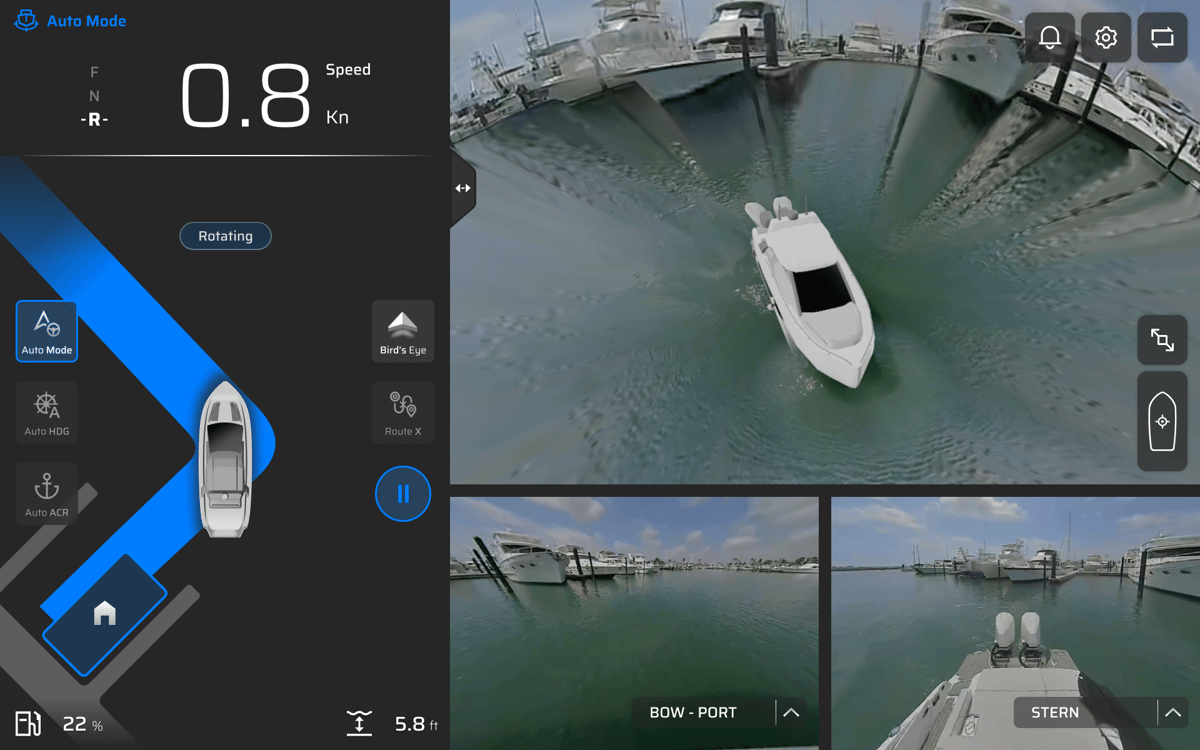
Task: Open settings gear icon
Action: [x=1106, y=38]
